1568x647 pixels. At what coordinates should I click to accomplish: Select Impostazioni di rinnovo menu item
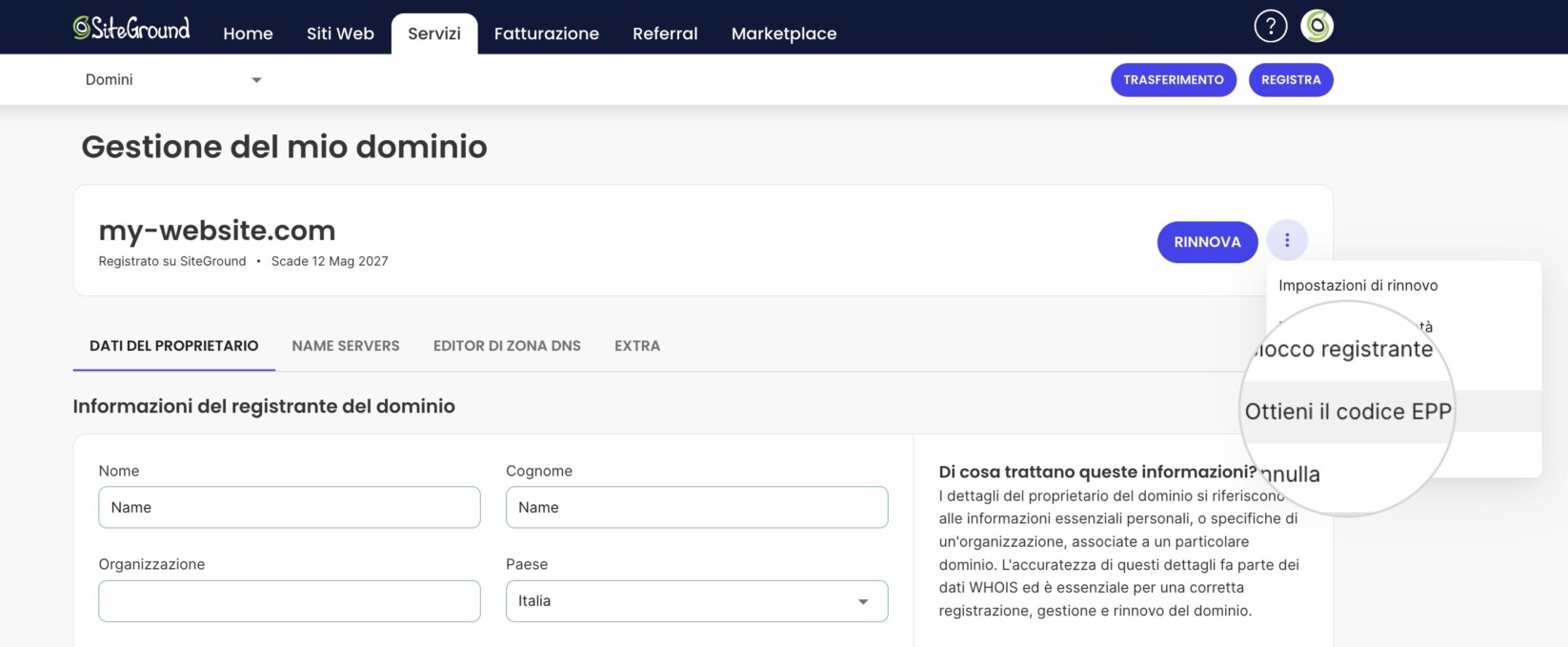click(1357, 286)
